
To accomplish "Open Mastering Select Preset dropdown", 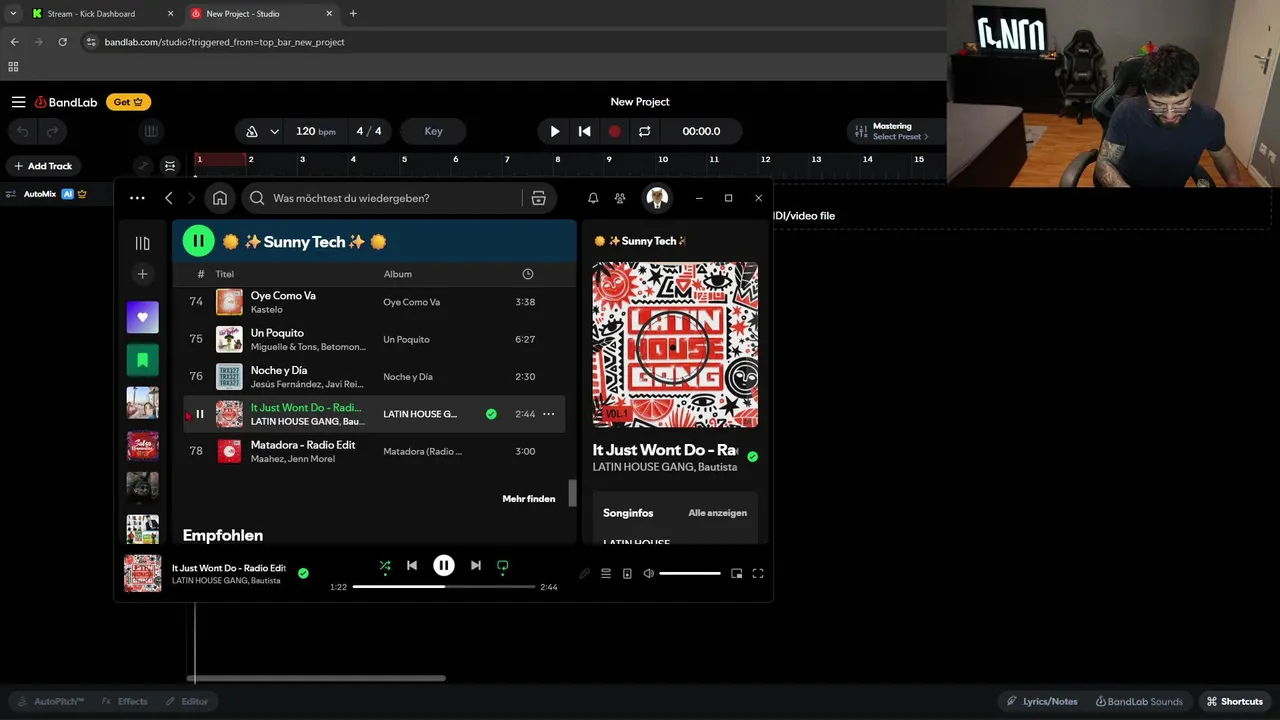I will click(891, 131).
